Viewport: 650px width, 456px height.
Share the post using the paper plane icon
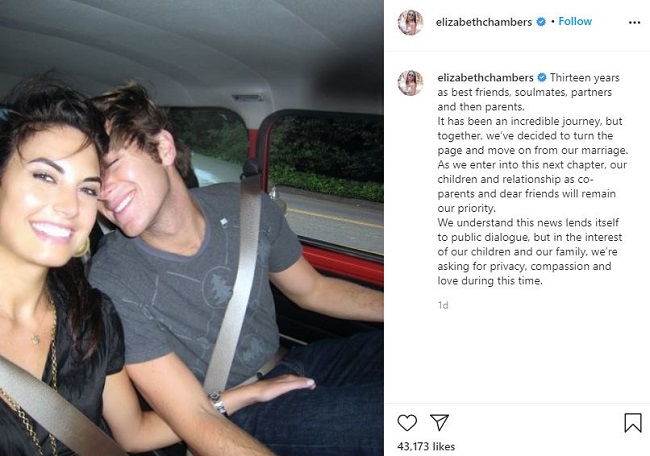click(439, 422)
